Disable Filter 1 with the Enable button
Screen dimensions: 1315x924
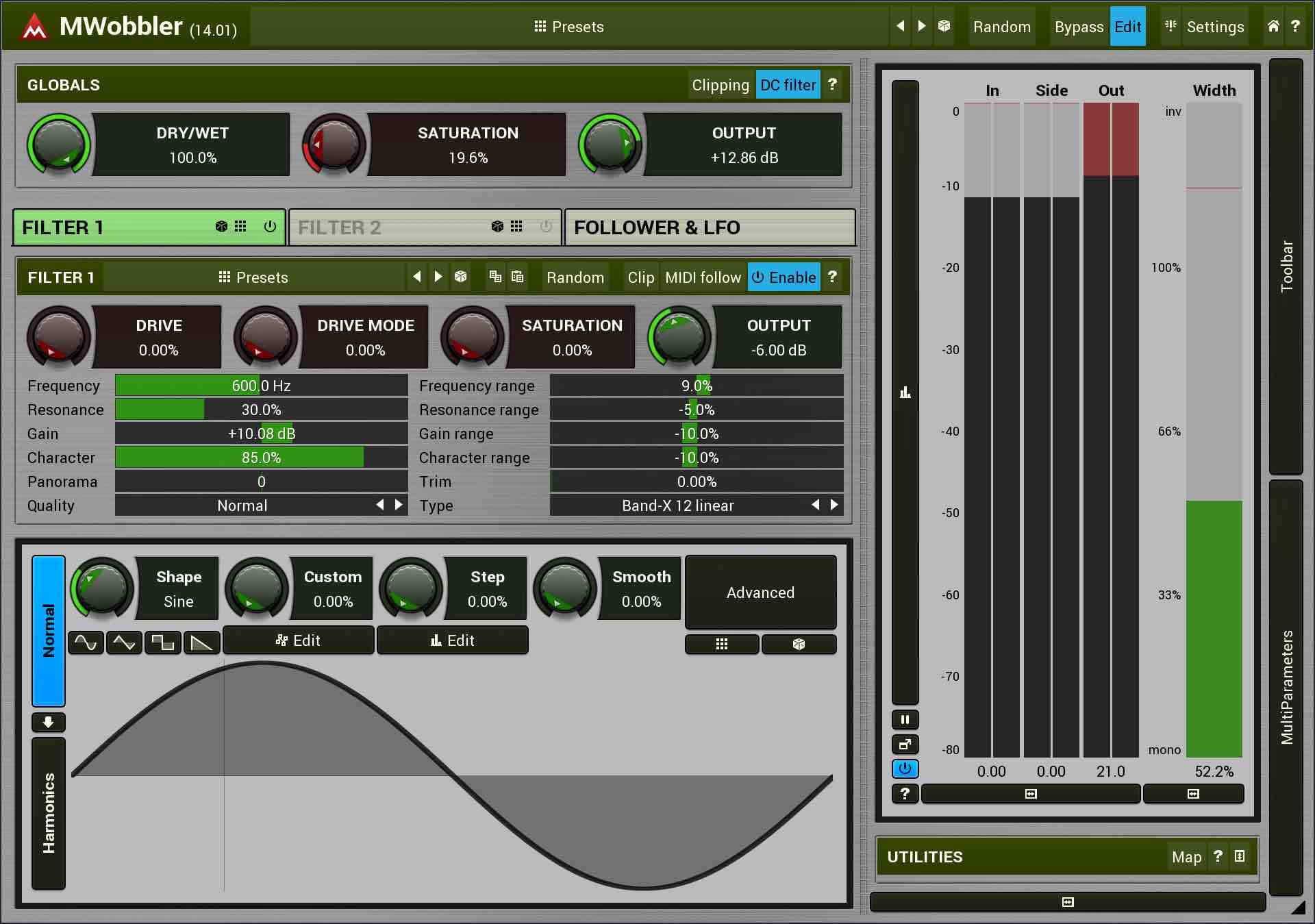pyautogui.click(x=784, y=277)
